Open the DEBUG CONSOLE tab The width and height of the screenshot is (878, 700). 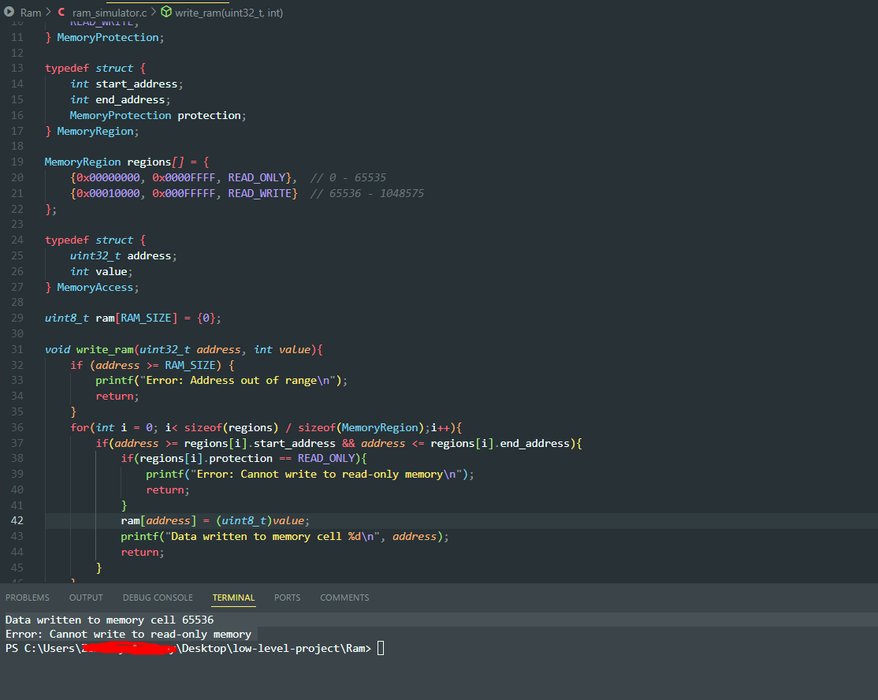(158, 598)
